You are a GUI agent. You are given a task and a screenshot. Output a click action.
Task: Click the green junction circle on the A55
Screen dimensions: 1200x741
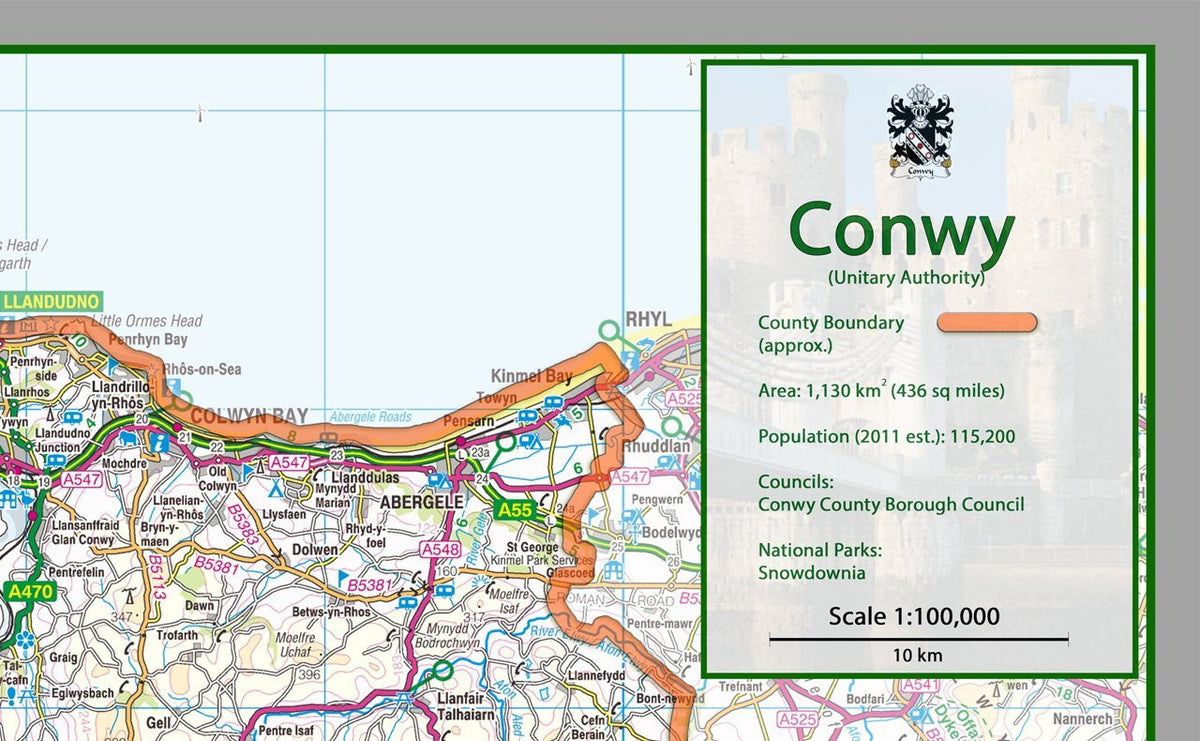pyautogui.click(x=506, y=443)
